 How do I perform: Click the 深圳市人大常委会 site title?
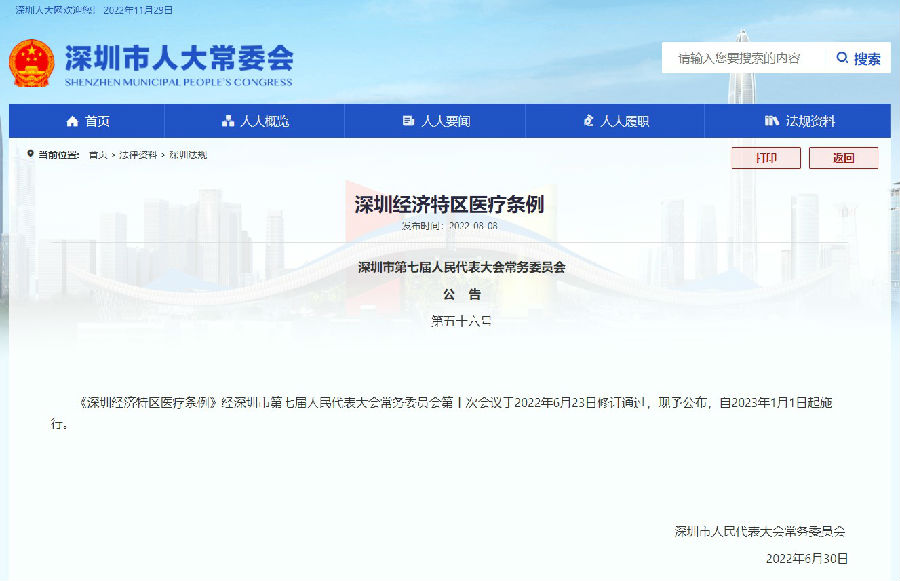[x=178, y=57]
